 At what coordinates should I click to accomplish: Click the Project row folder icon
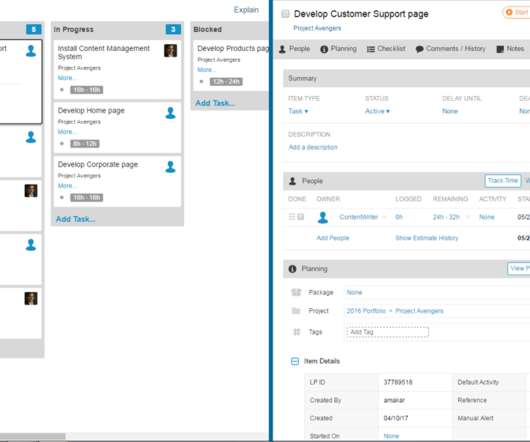pyautogui.click(x=296, y=311)
